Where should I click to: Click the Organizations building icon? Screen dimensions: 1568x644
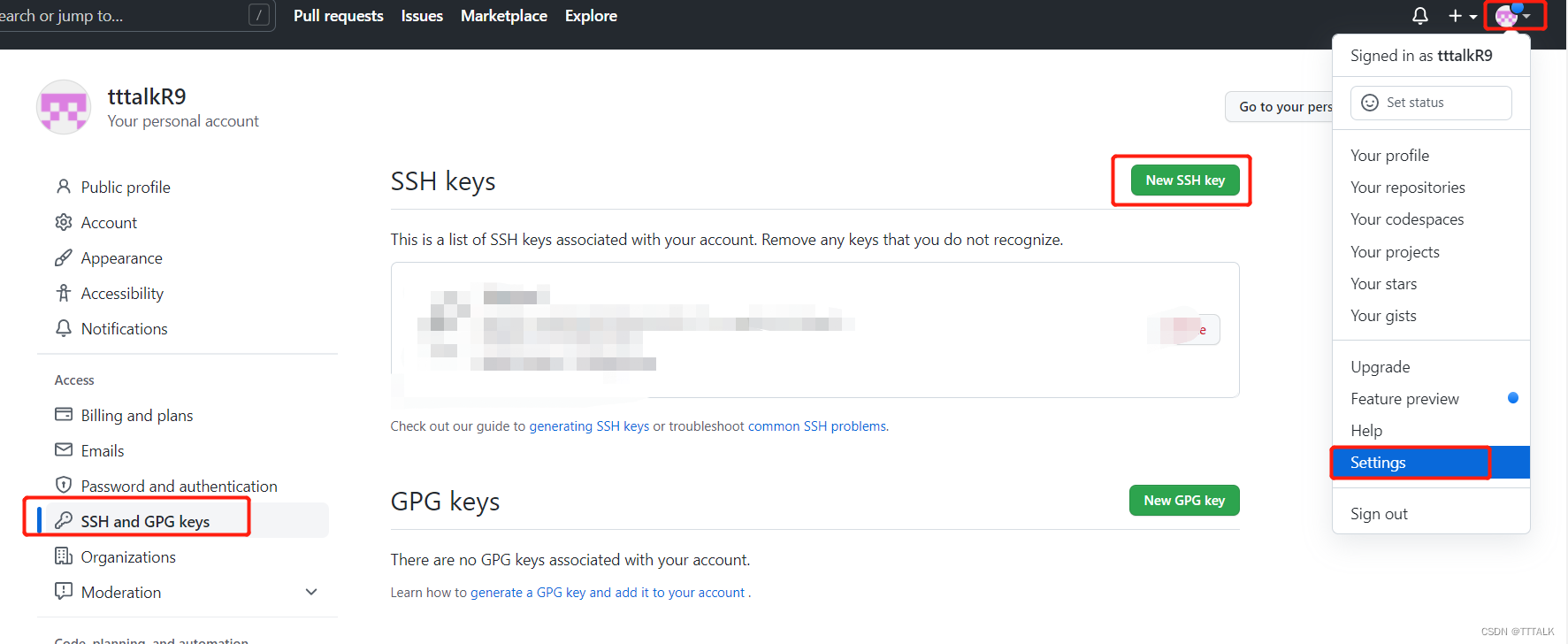click(x=64, y=556)
